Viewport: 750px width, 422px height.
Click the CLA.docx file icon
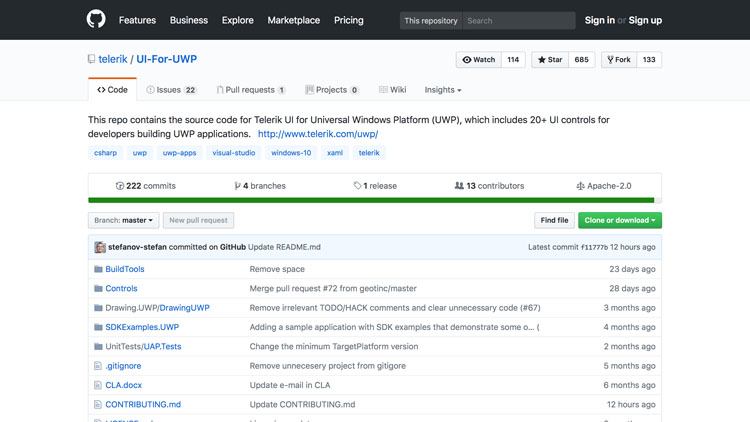pos(98,385)
